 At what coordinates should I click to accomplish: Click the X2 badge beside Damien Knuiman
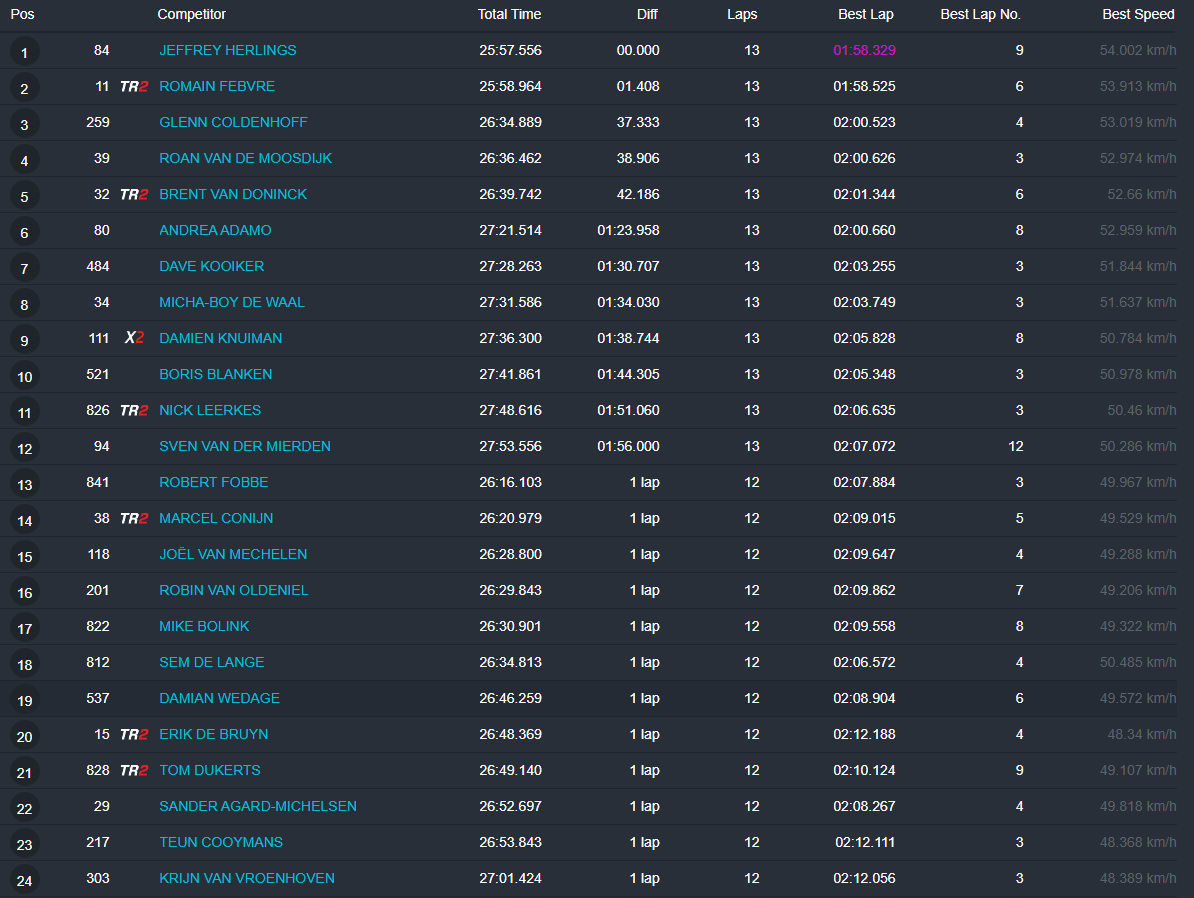pos(134,338)
